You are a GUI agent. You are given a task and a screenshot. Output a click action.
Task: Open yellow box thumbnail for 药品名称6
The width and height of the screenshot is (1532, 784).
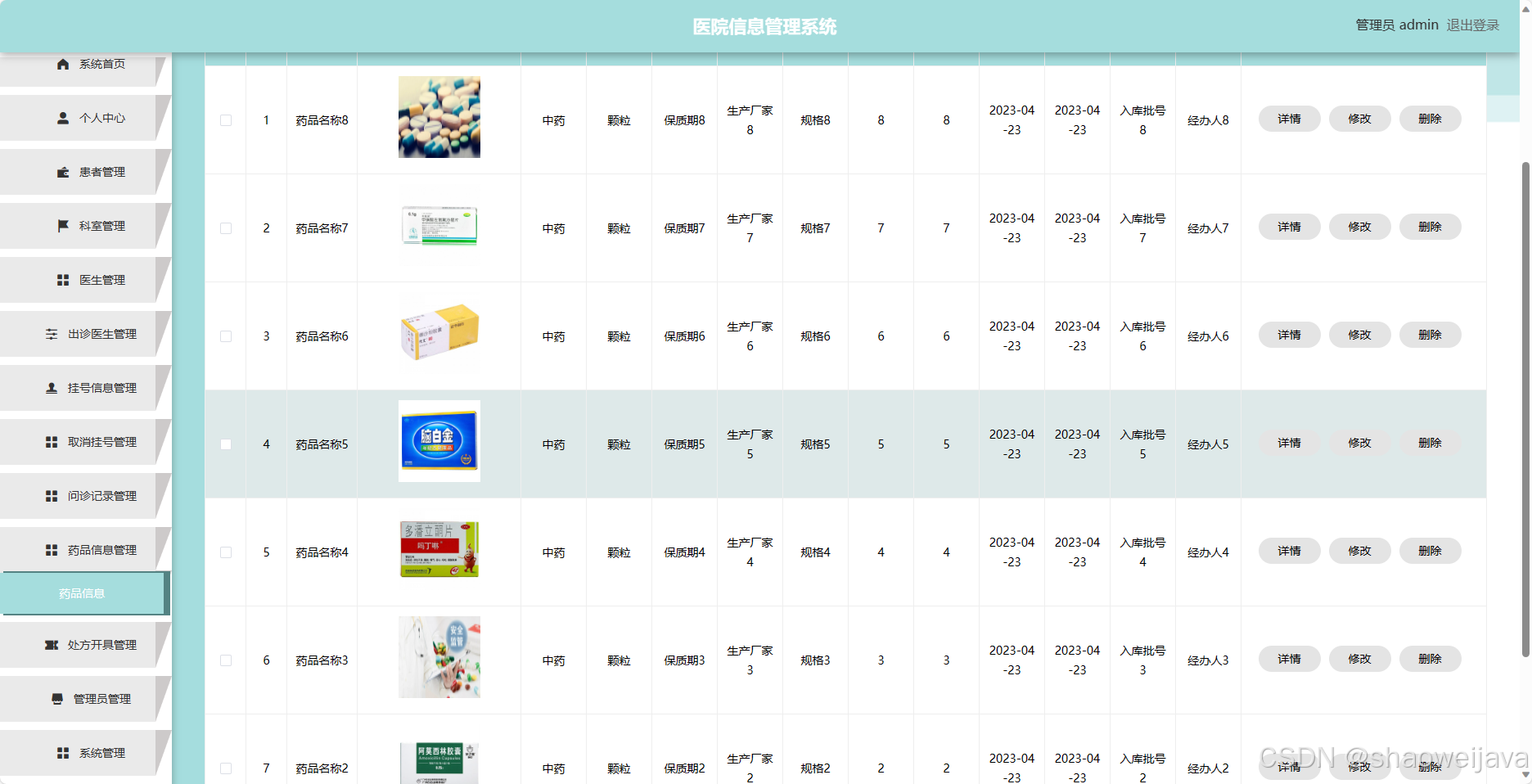tap(439, 332)
